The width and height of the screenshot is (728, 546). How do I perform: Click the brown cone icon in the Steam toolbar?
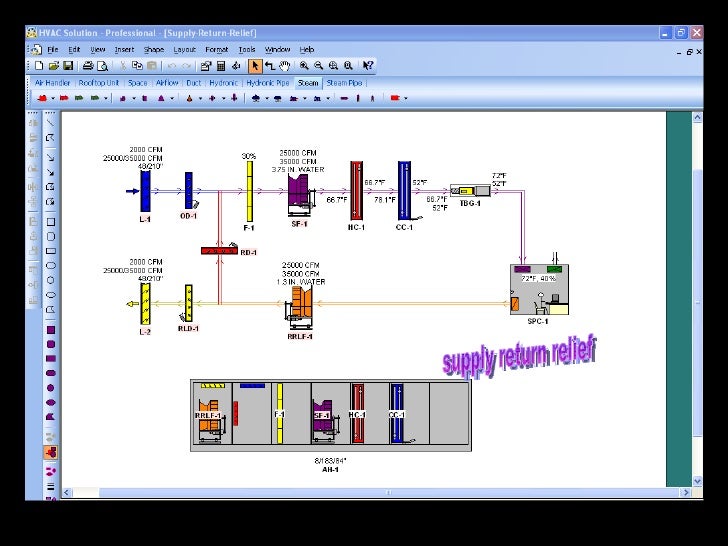point(189,98)
